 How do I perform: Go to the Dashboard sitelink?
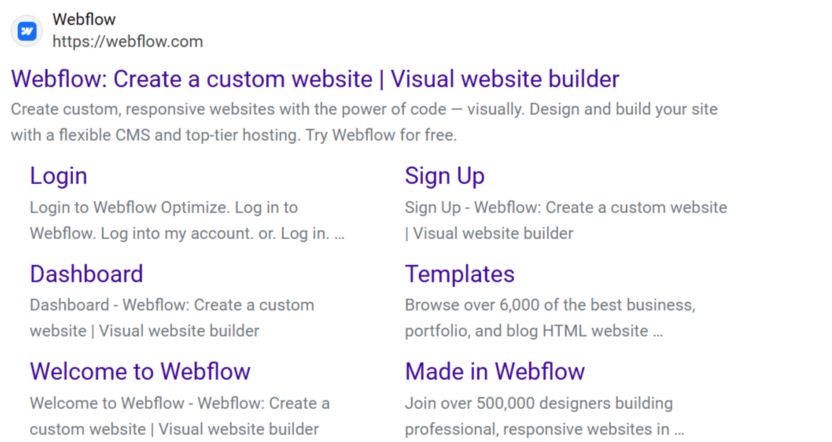(x=86, y=274)
